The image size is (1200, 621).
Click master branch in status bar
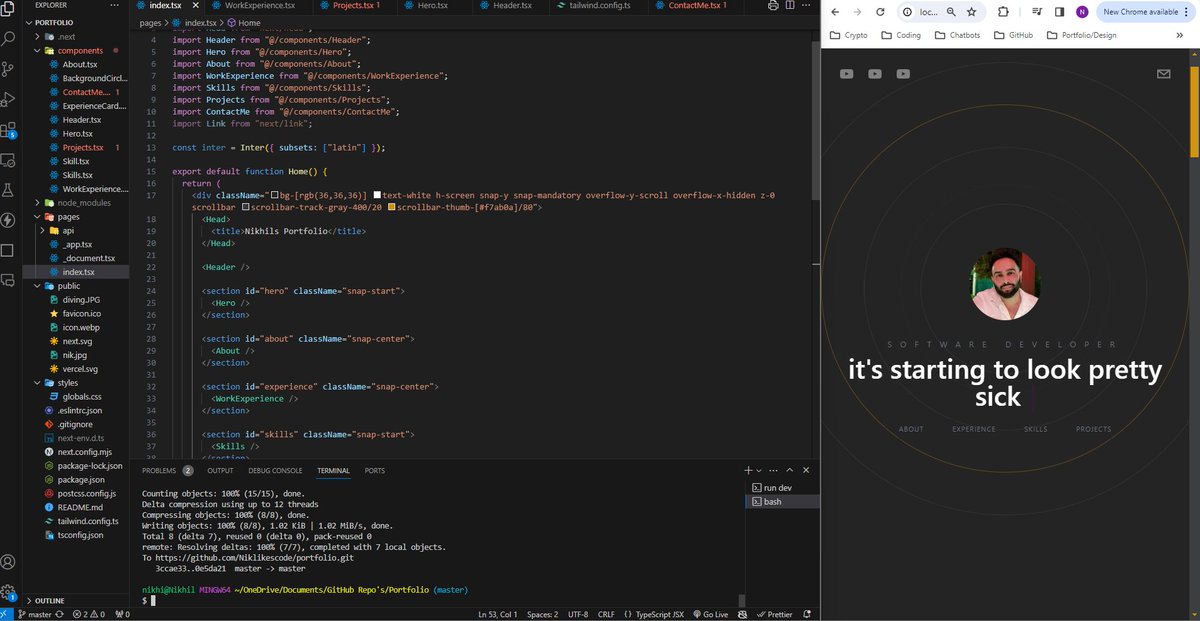(x=33, y=614)
